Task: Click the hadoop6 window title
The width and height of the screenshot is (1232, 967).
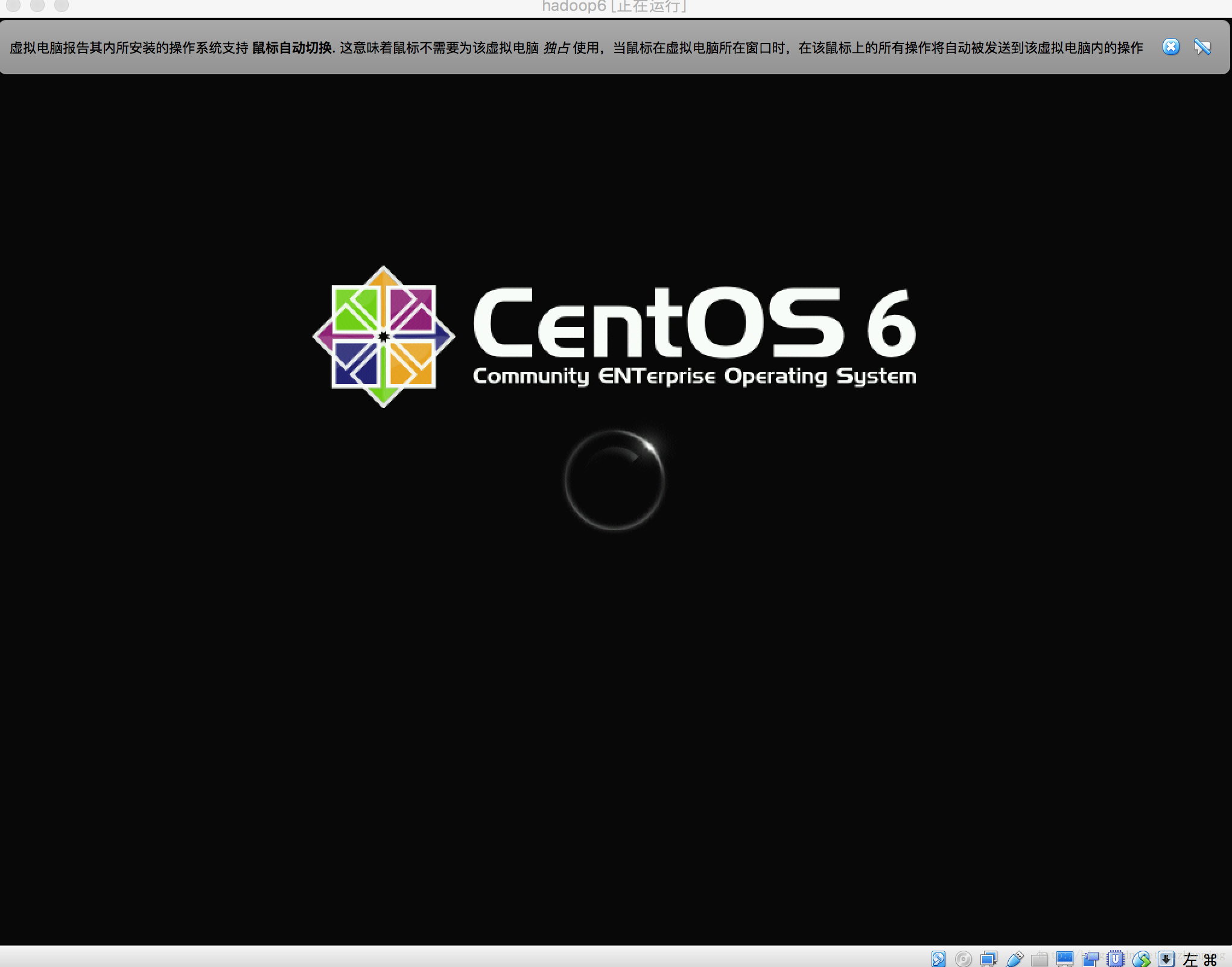Action: point(614,7)
